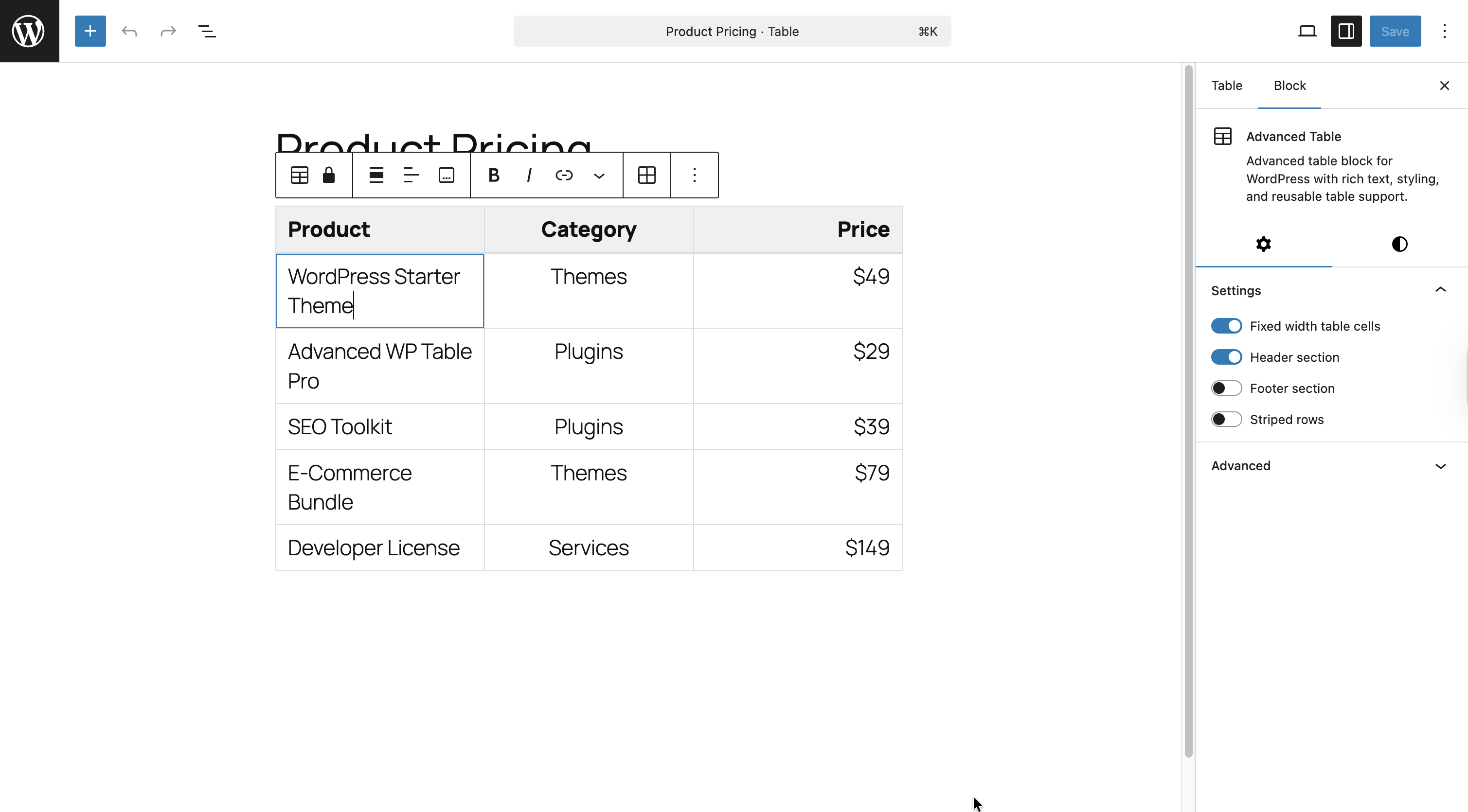Redo the last undone edit
The width and height of the screenshot is (1468, 812).
[168, 31]
